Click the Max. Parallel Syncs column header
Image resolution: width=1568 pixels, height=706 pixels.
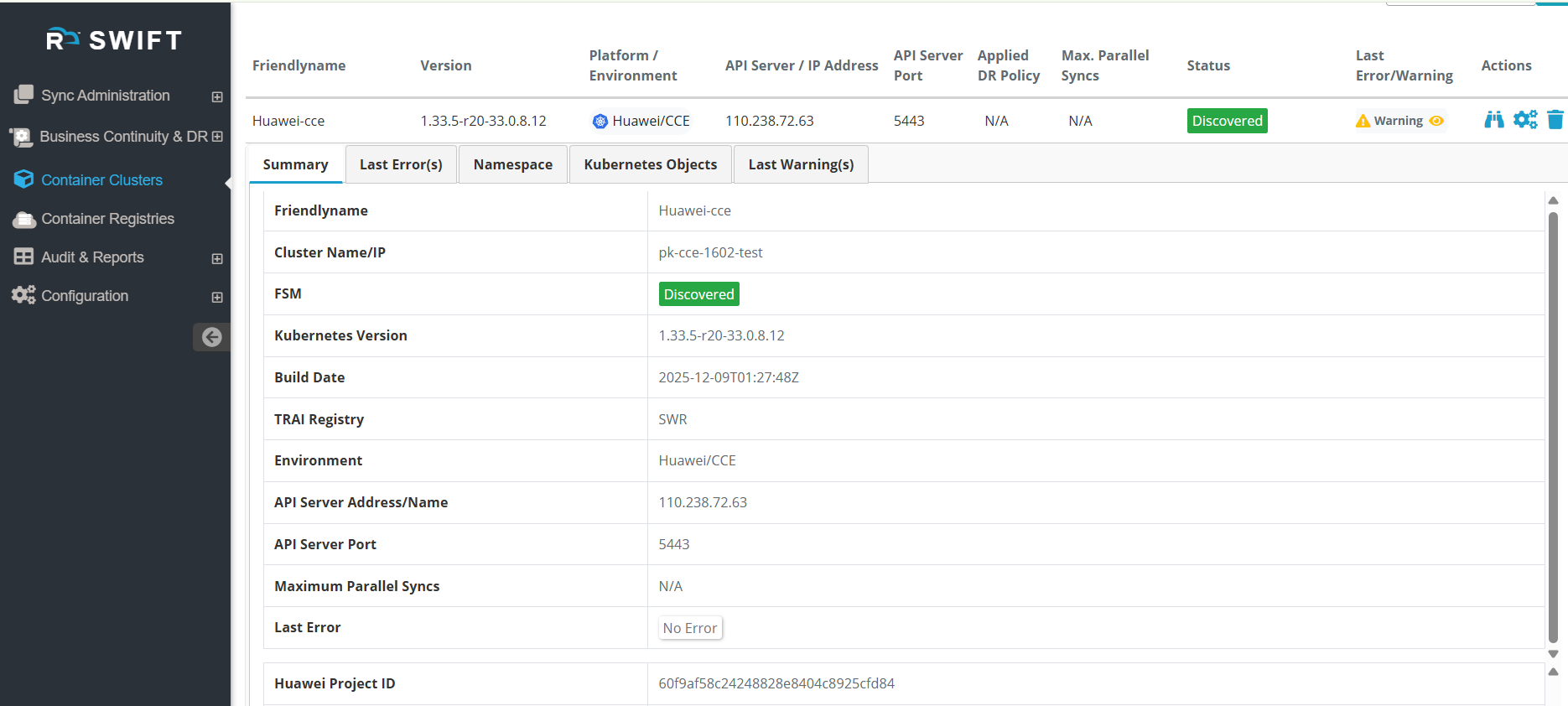[x=1105, y=65]
